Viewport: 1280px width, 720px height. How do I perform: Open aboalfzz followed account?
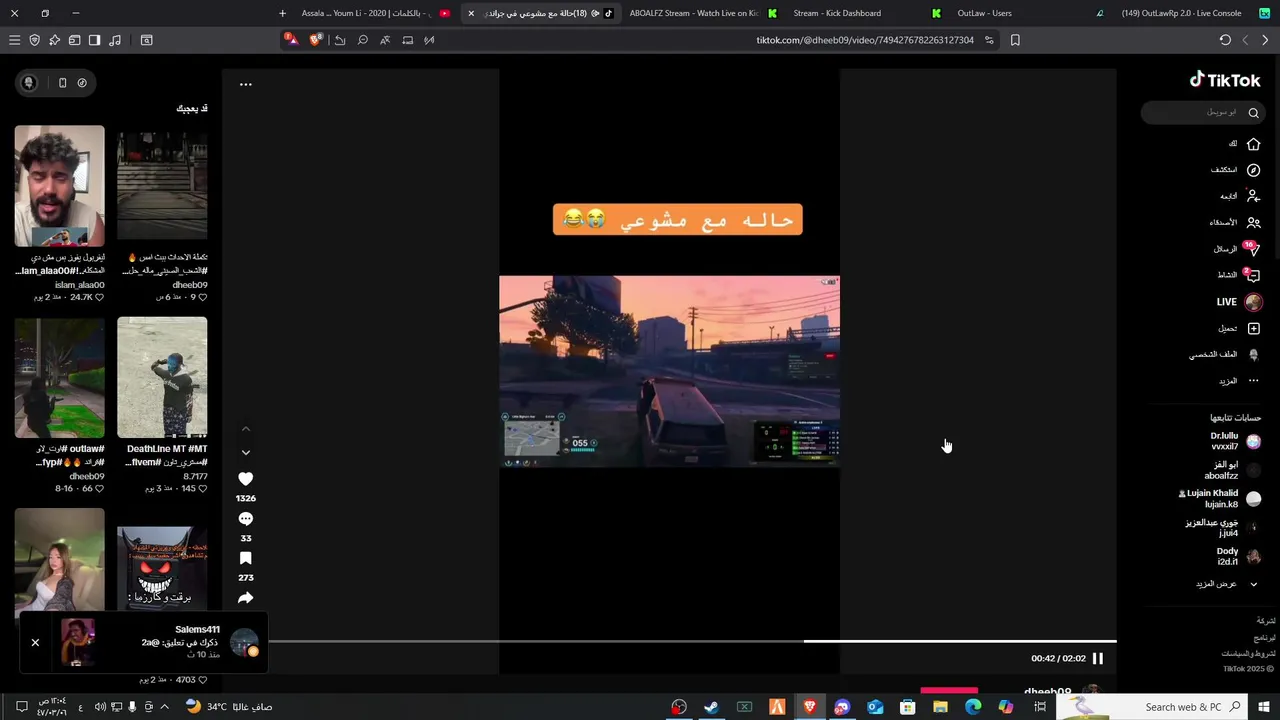1233,470
